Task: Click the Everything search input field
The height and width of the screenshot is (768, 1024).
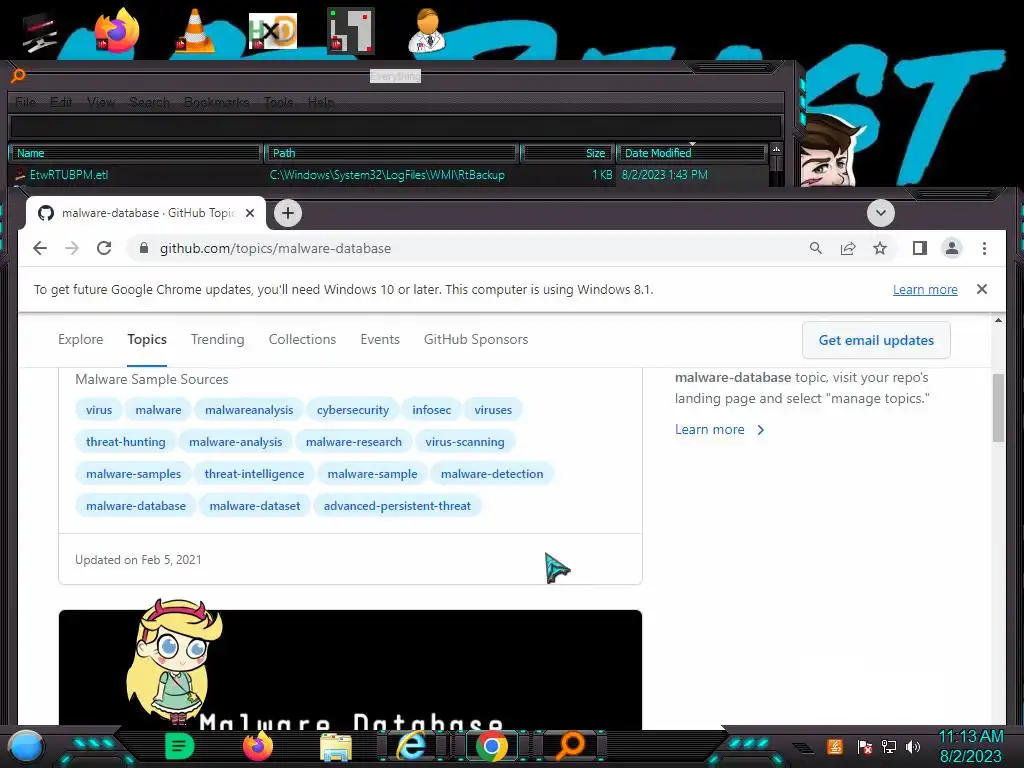Action: tap(396, 126)
